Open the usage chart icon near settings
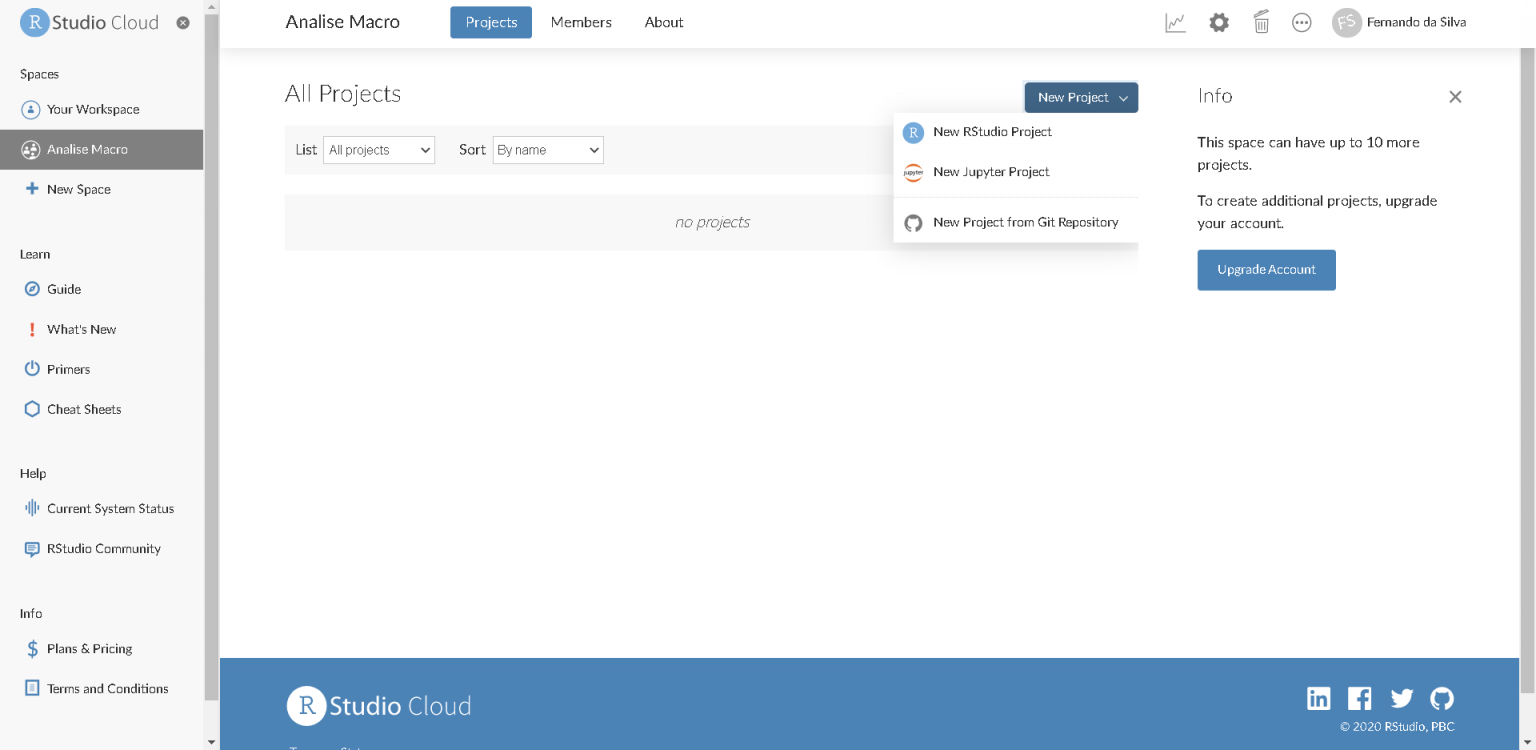Screen dimensions: 1536x750 [1175, 21]
